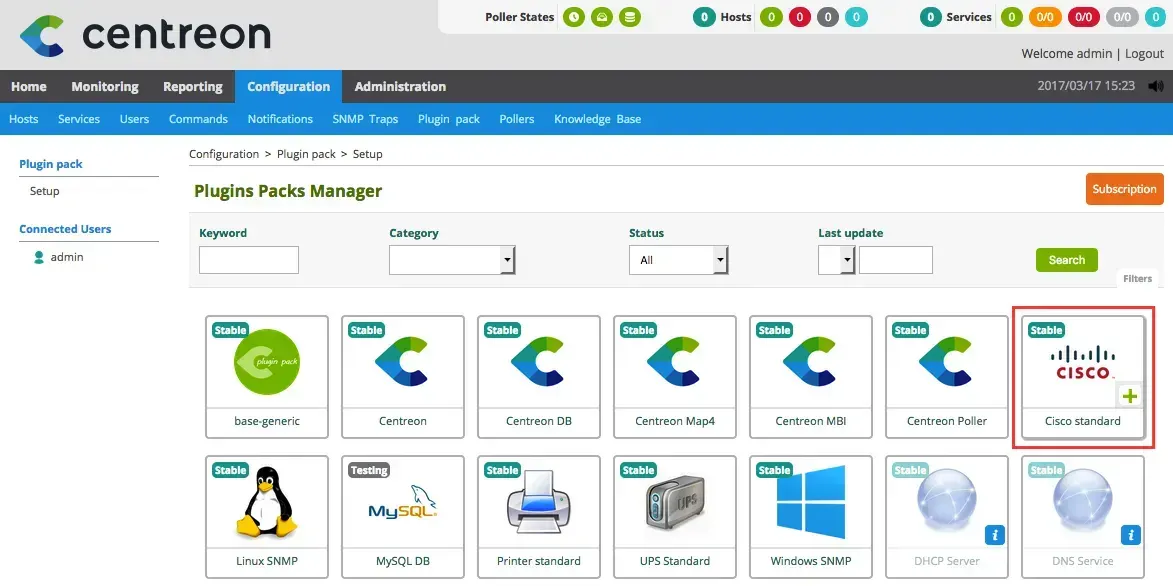Go to the Home menu
Screen dimensions: 1173x586
click(29, 86)
